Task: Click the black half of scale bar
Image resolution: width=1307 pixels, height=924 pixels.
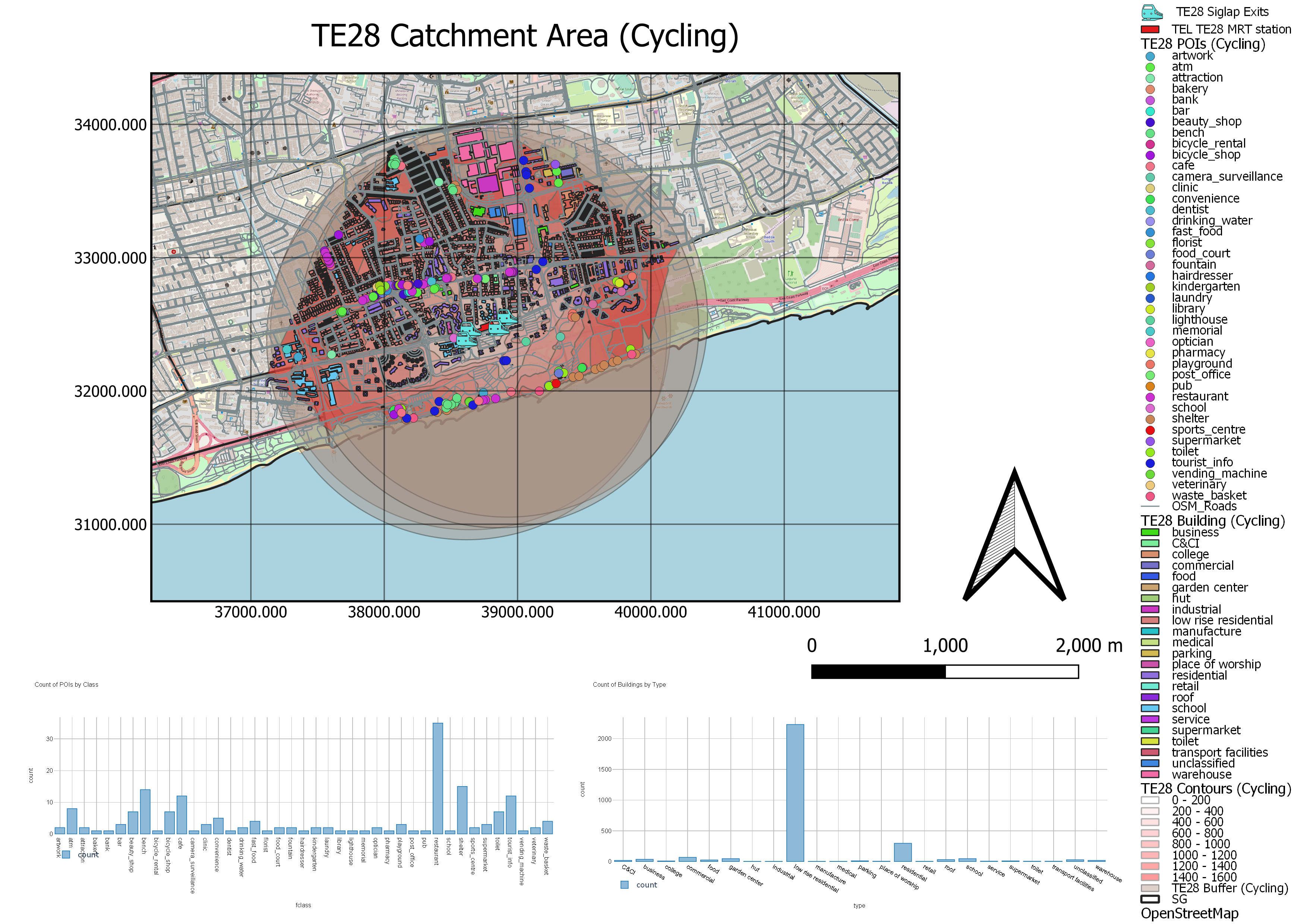Action: [x=878, y=672]
